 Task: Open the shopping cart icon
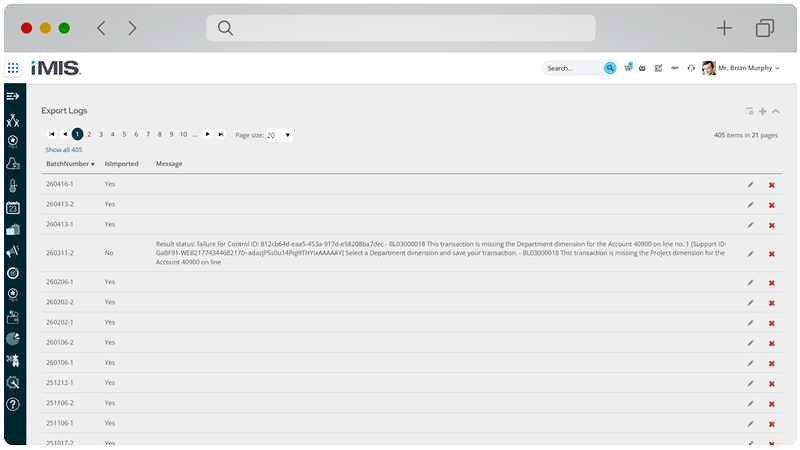[x=628, y=67]
